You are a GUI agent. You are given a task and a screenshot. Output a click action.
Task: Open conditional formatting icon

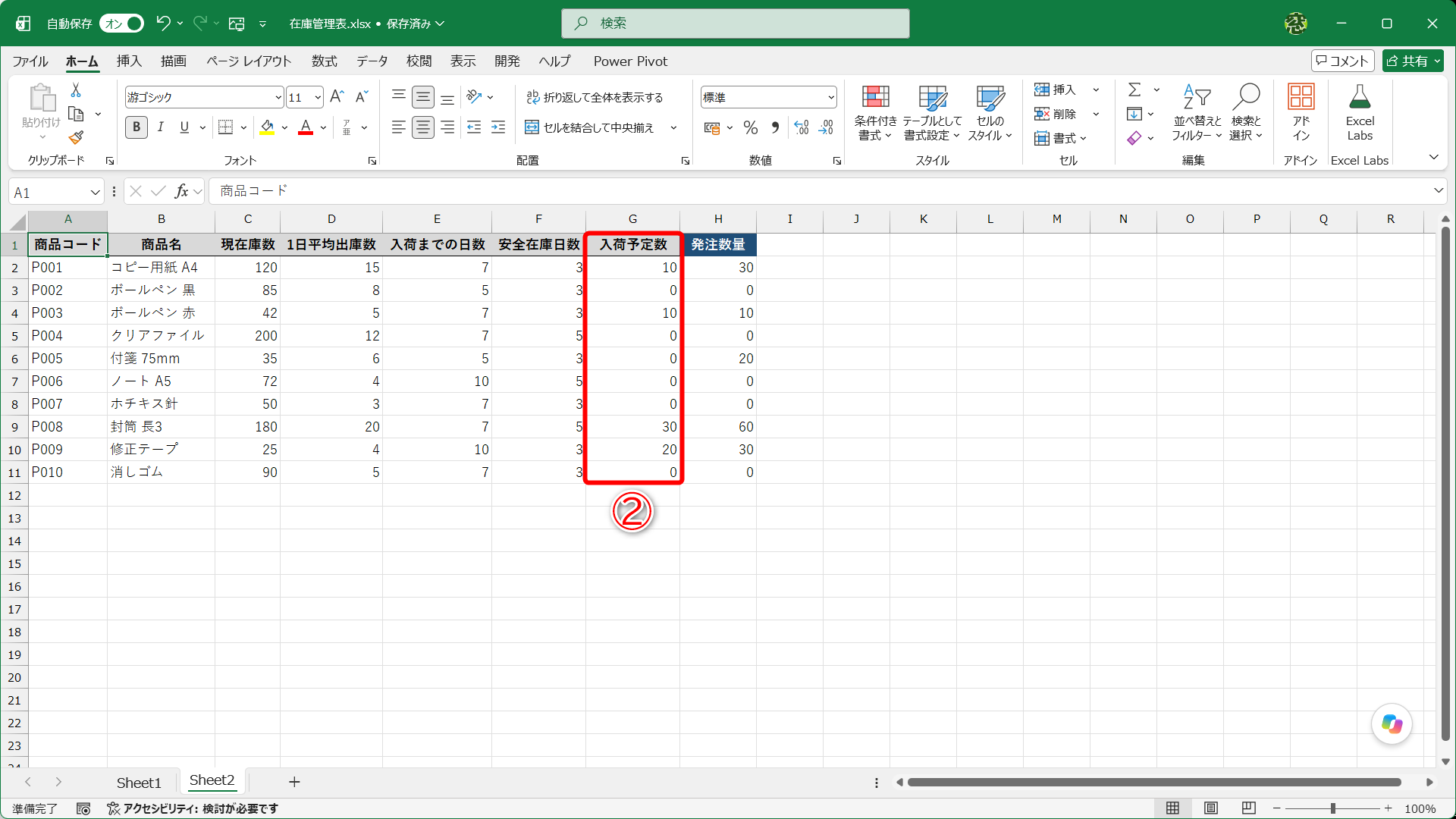click(875, 112)
